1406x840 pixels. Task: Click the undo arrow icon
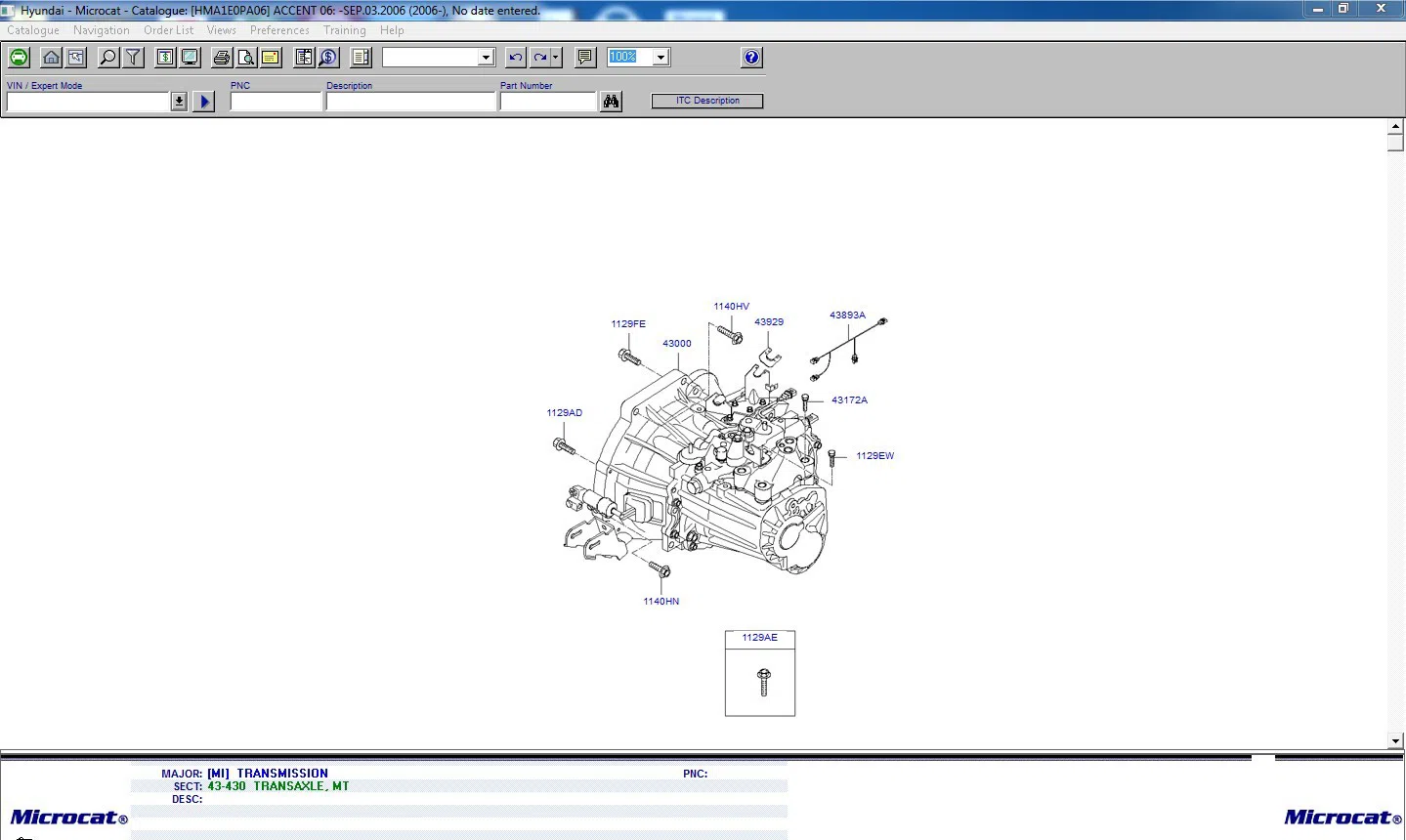[x=516, y=58]
